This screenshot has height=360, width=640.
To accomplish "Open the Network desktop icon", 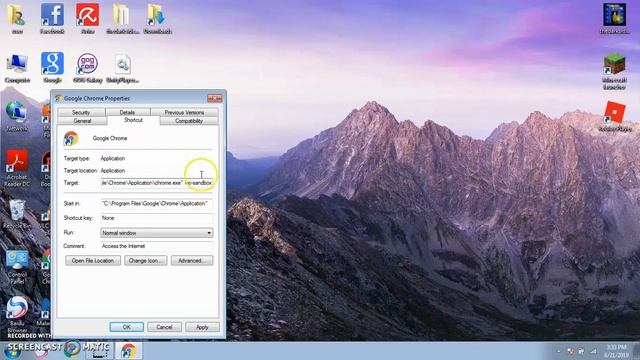I will pyautogui.click(x=17, y=116).
